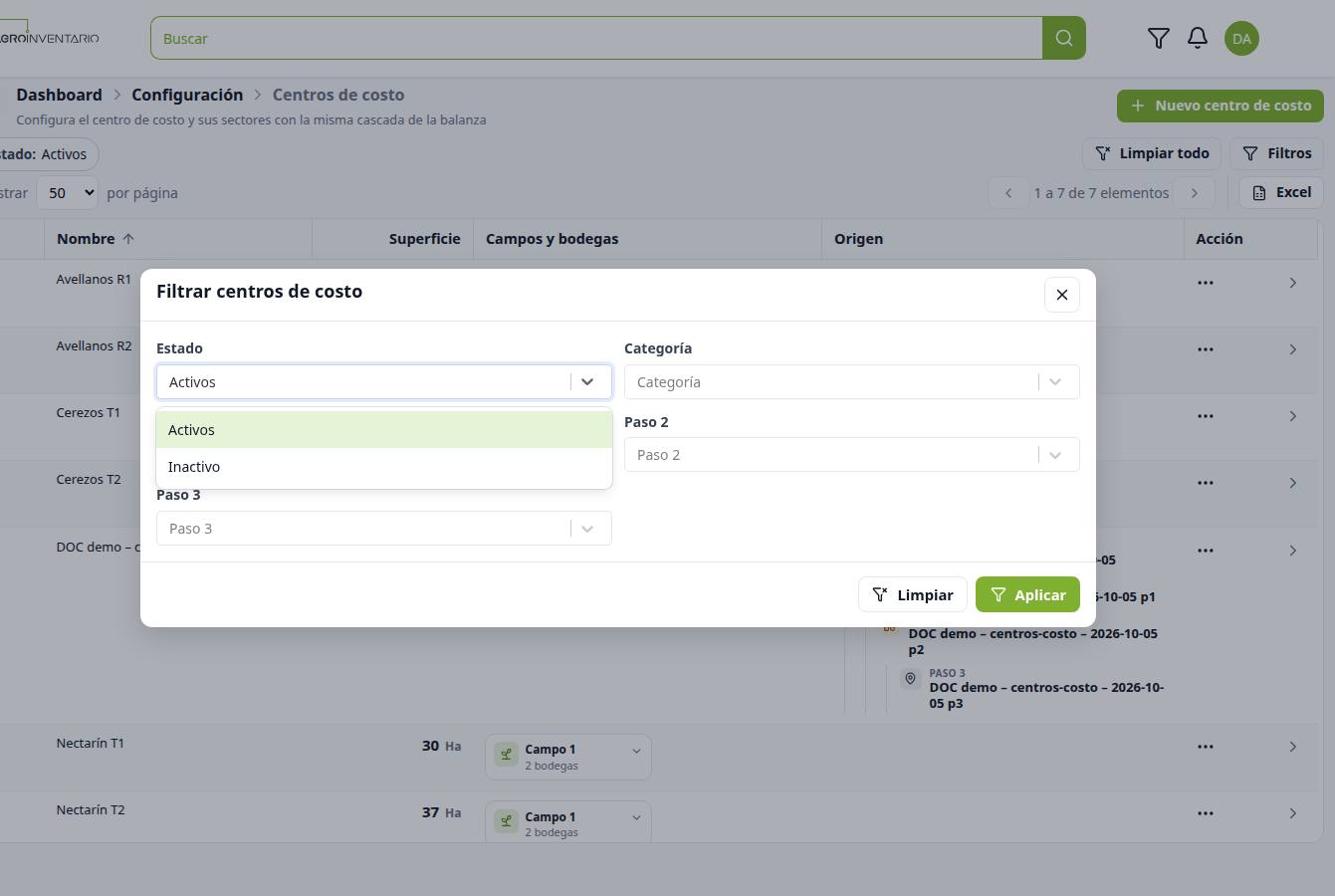Collapse the Estado dropdown chevron
The height and width of the screenshot is (896, 1335).
coord(587,382)
